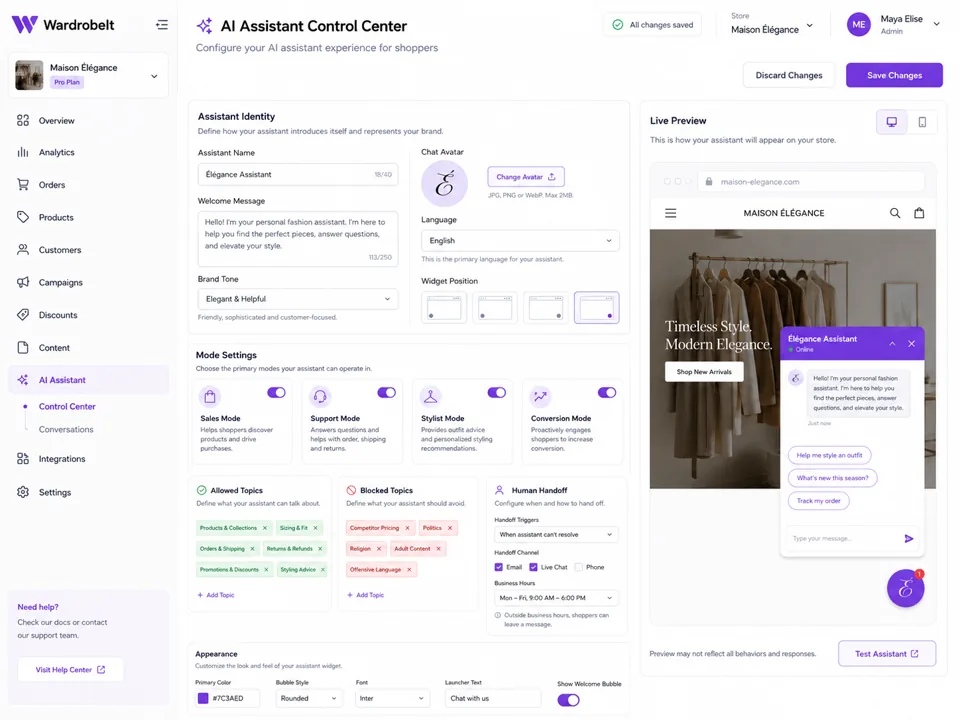
Task: Open Maya Elise user menu
Action: (893, 24)
